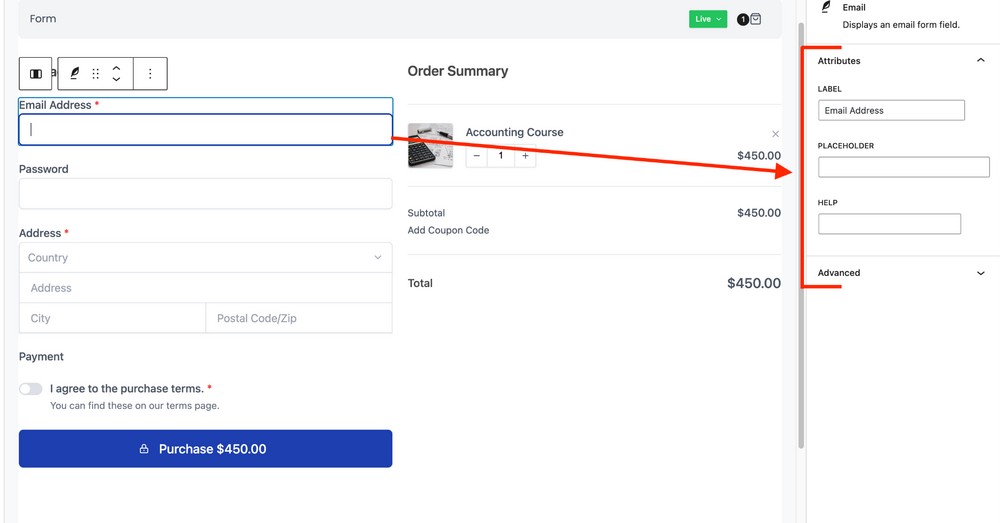Screen dimensions: 1000x523
Task: Click the Add Coupon Code link
Action: [448, 230]
